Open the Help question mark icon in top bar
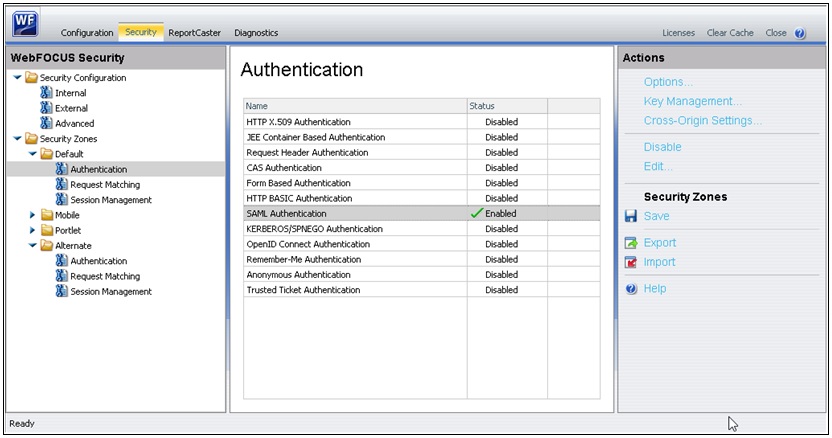 (800, 33)
